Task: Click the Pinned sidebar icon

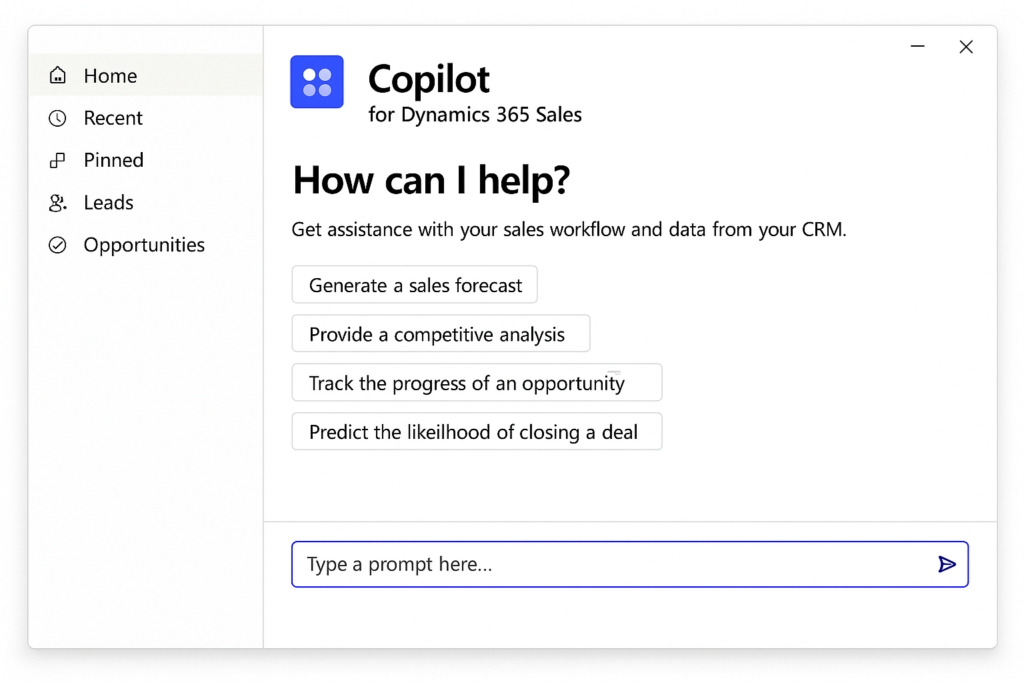Action: tap(58, 160)
